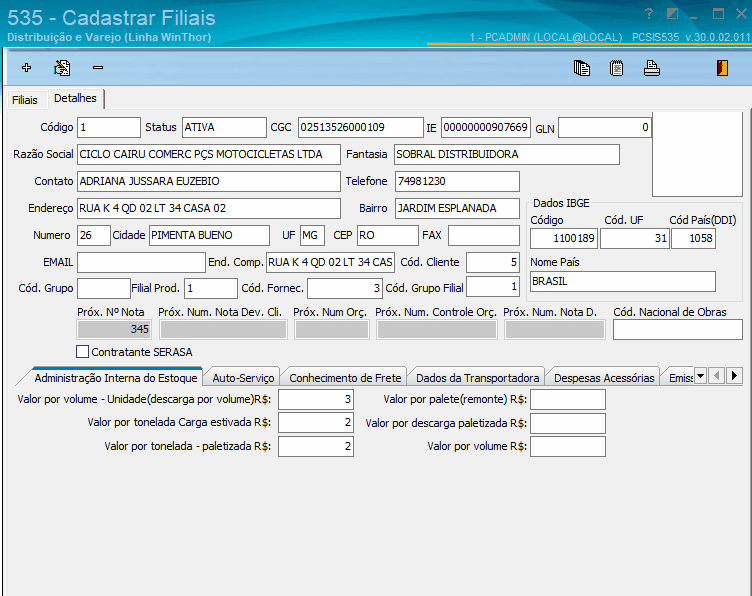This screenshot has width=752, height=596.
Task: Click the empty EMAIL field
Action: pyautogui.click(x=141, y=262)
